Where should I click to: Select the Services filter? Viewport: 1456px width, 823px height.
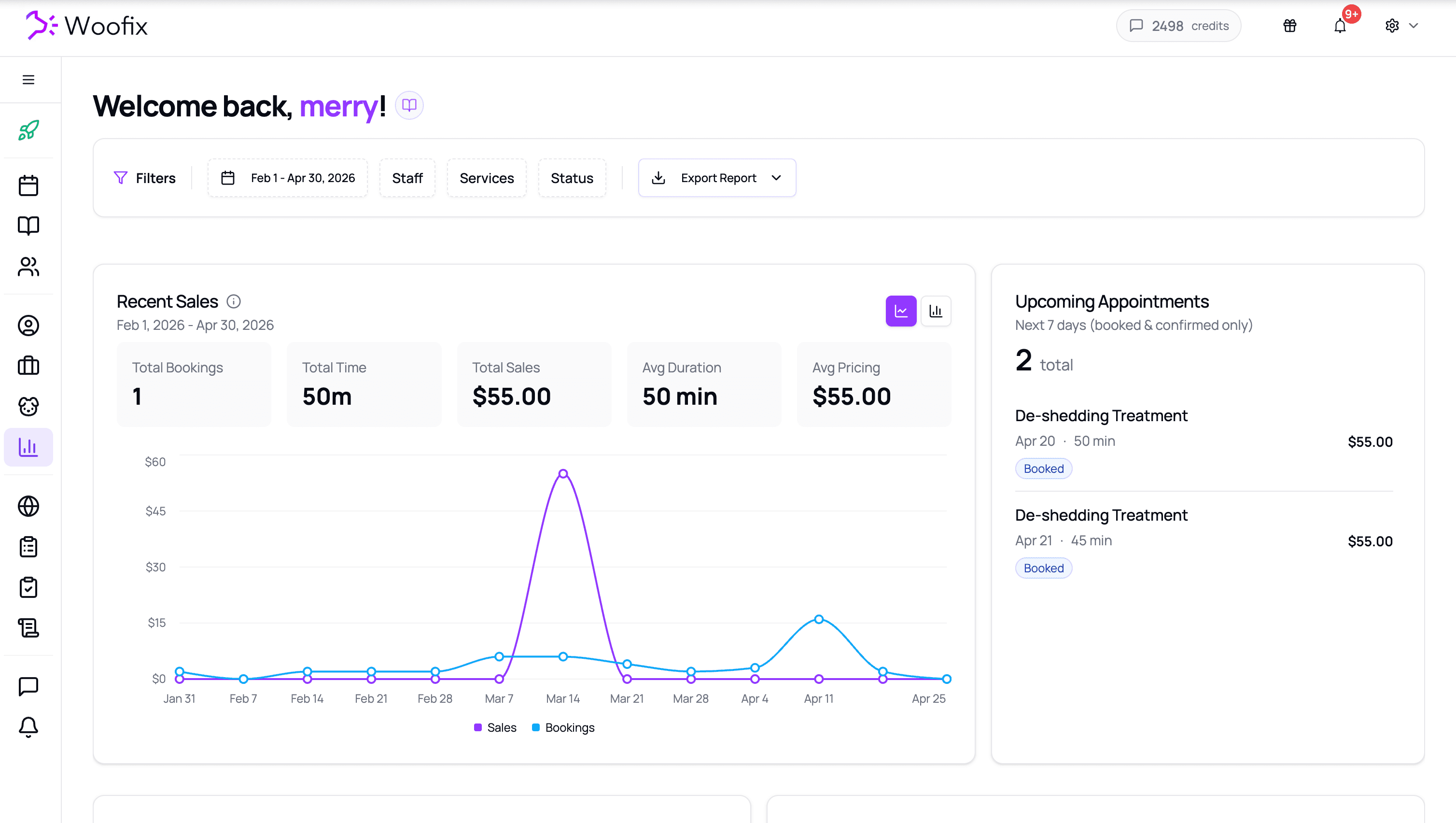(487, 178)
